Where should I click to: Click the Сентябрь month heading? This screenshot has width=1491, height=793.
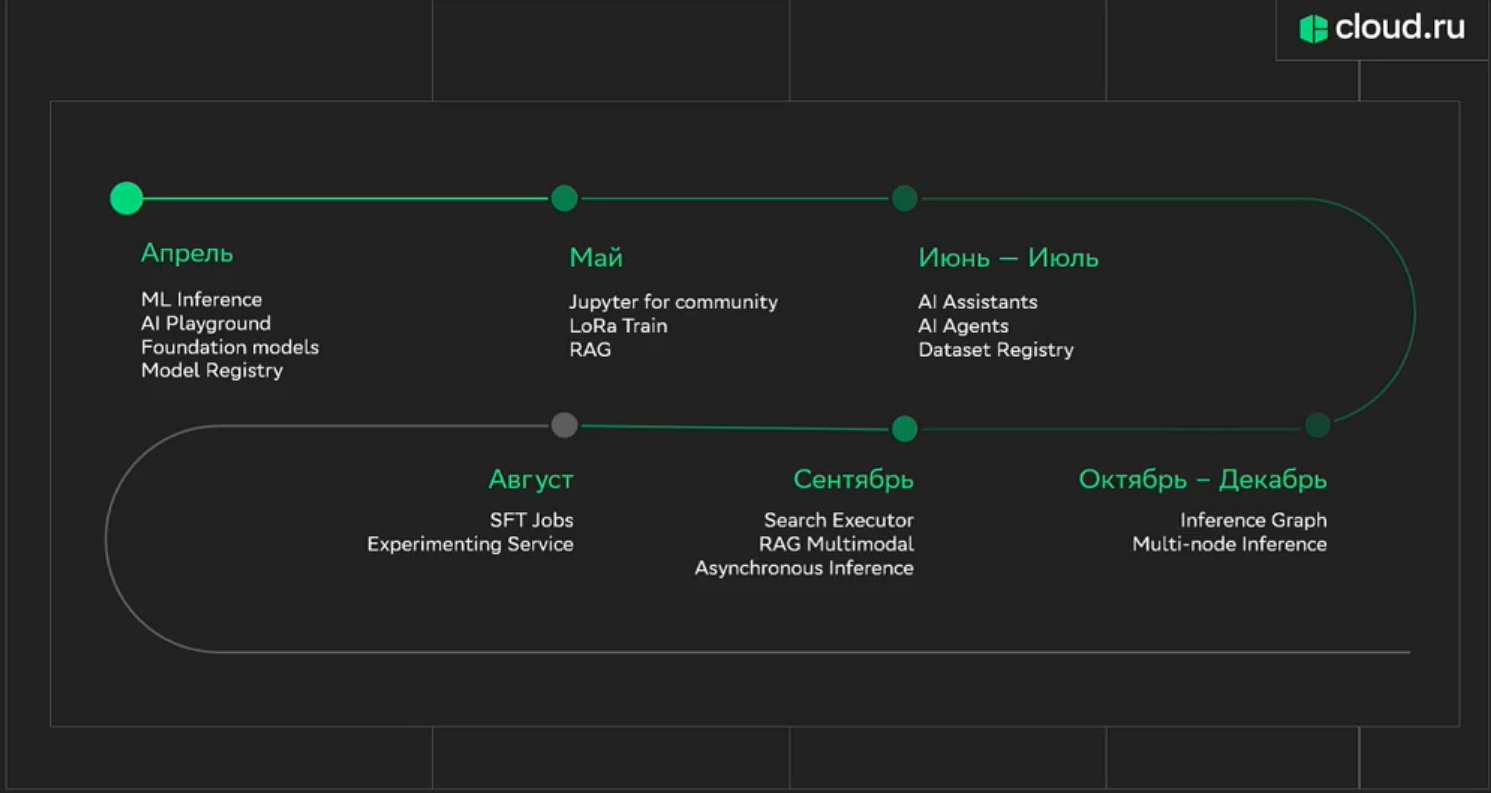(x=853, y=480)
